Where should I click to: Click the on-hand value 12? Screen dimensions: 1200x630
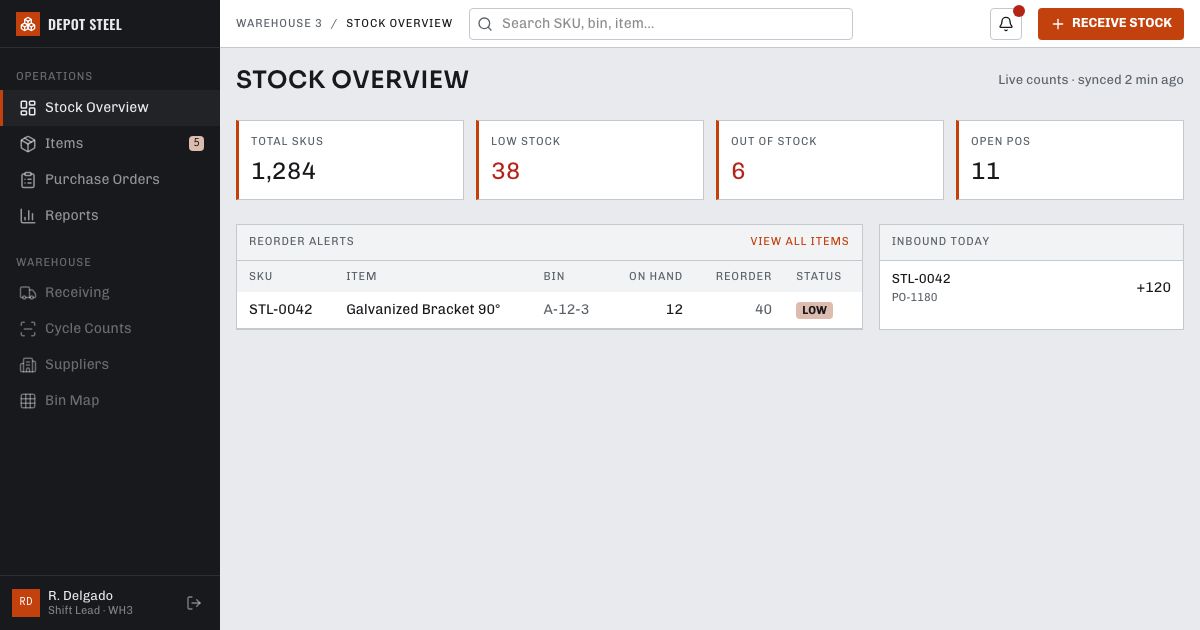[x=674, y=310]
